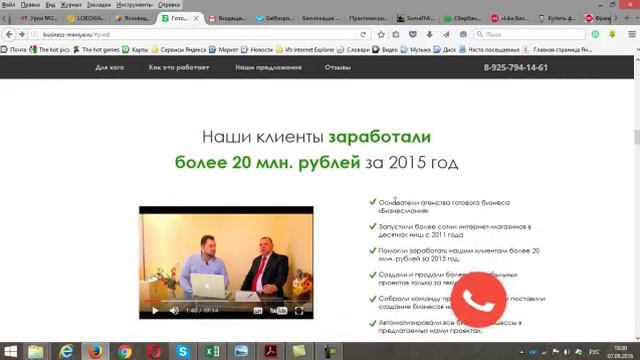Click the paper plane share icon

[x=446, y=35]
